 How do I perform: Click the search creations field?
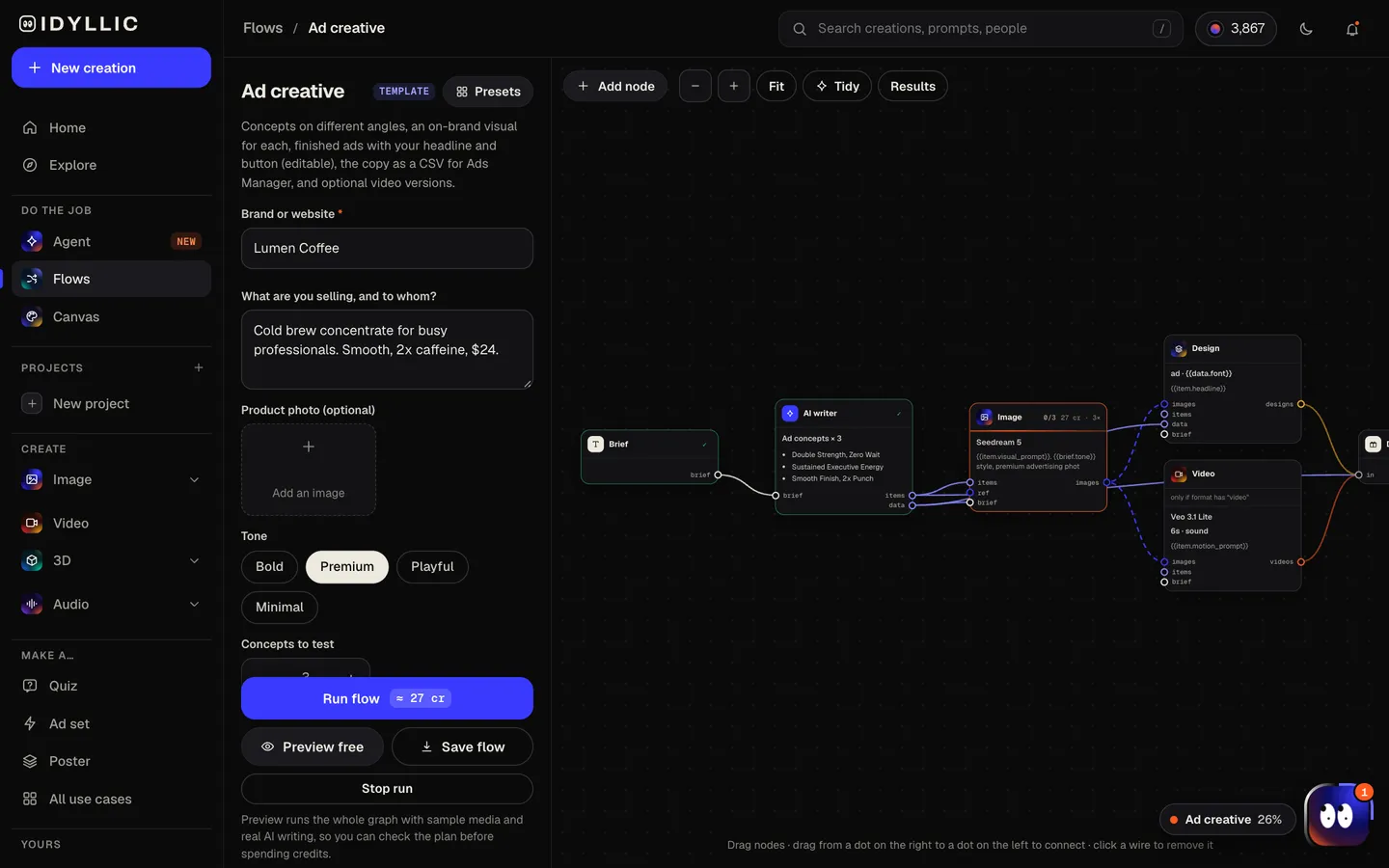pos(981,29)
